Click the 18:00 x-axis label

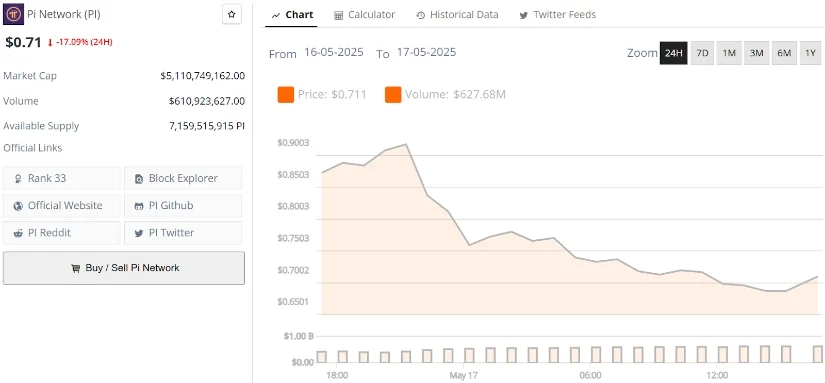pyautogui.click(x=337, y=376)
